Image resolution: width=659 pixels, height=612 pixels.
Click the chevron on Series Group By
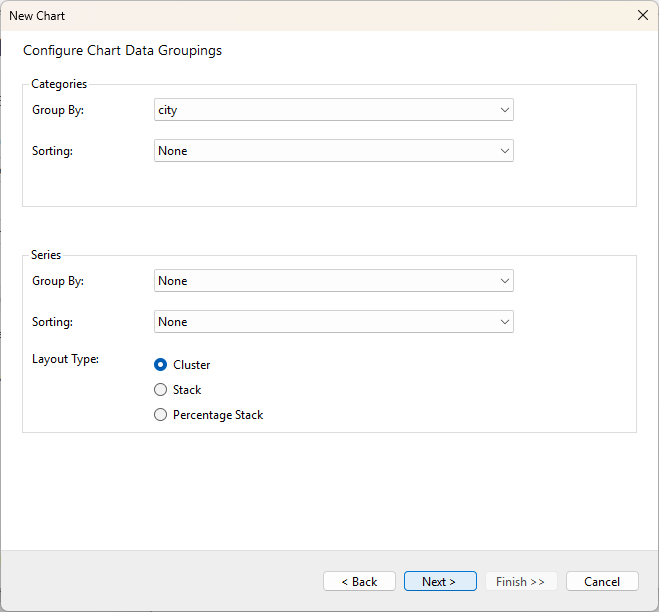(x=504, y=281)
